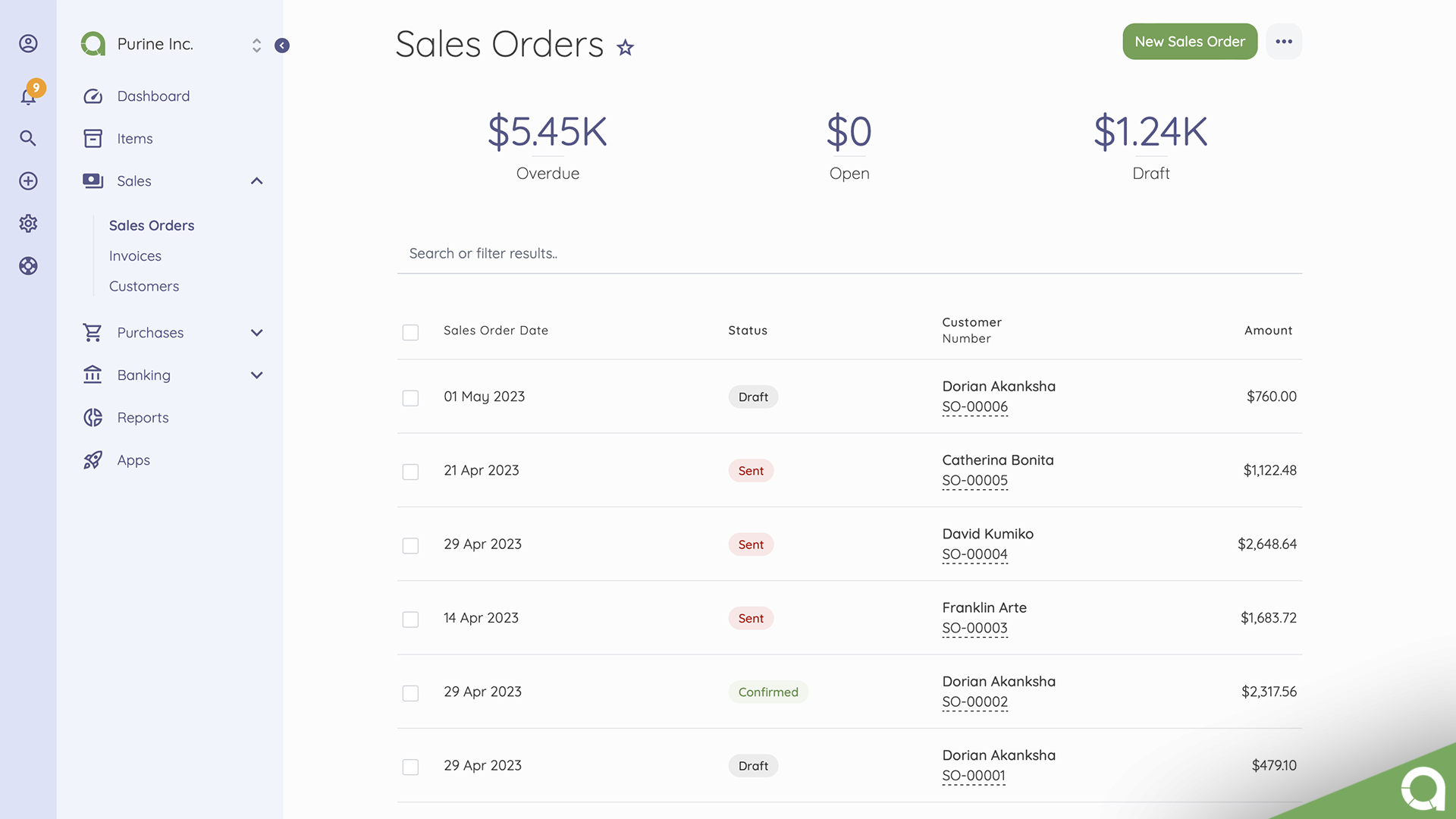The image size is (1456, 819).
Task: Click the search magnifier icon in sidebar
Action: coord(28,138)
